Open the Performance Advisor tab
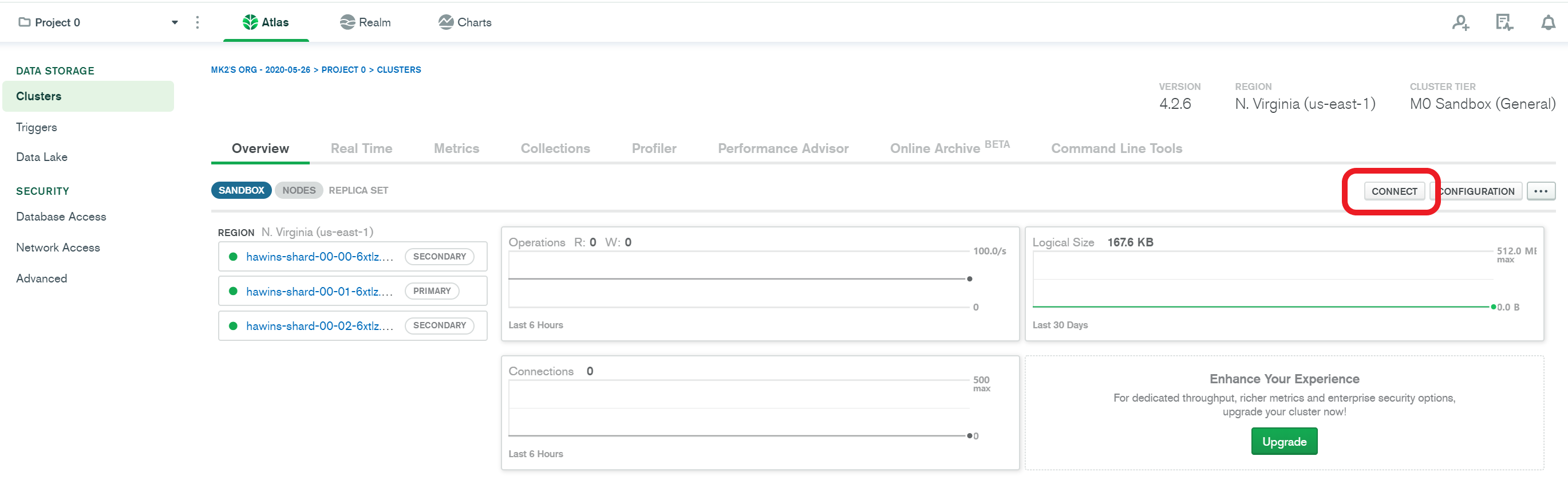Screen dimensions: 1568x491 (783, 148)
